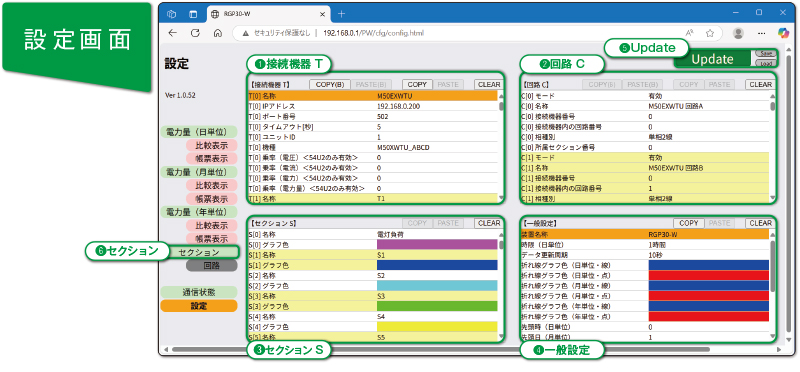Open 比較表示 under 電力量（日単位）
The image size is (800, 372).
pos(211,145)
